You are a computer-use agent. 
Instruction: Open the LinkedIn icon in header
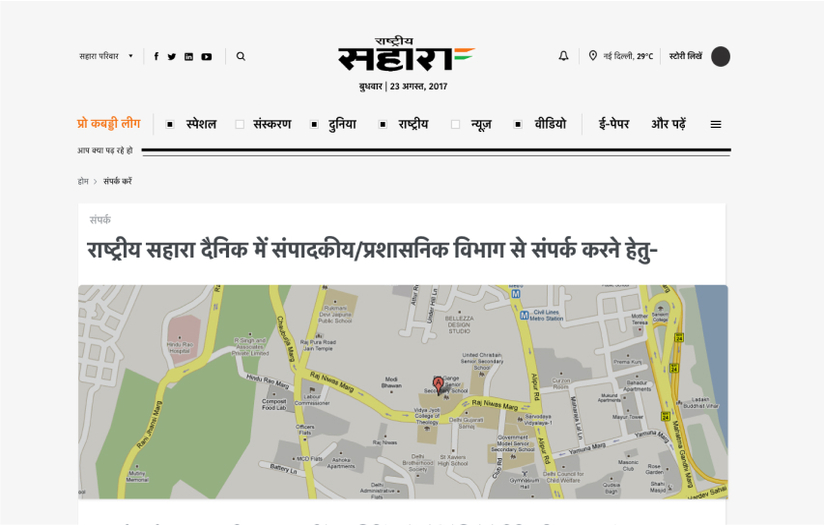(x=188, y=56)
